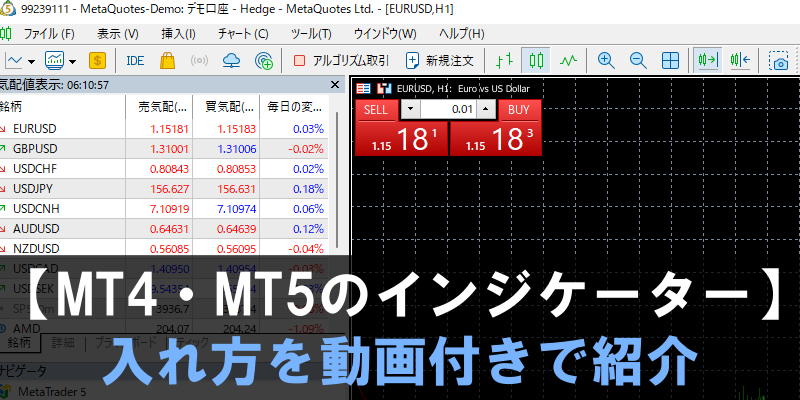
Task: Click the yellow dollar sign icon
Action: (x=97, y=61)
